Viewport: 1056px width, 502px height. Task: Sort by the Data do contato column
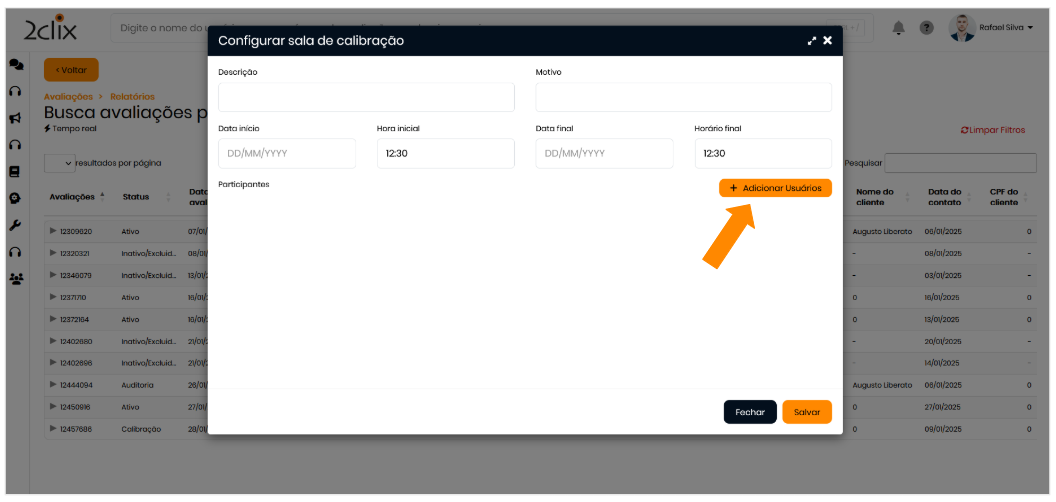tap(944, 197)
